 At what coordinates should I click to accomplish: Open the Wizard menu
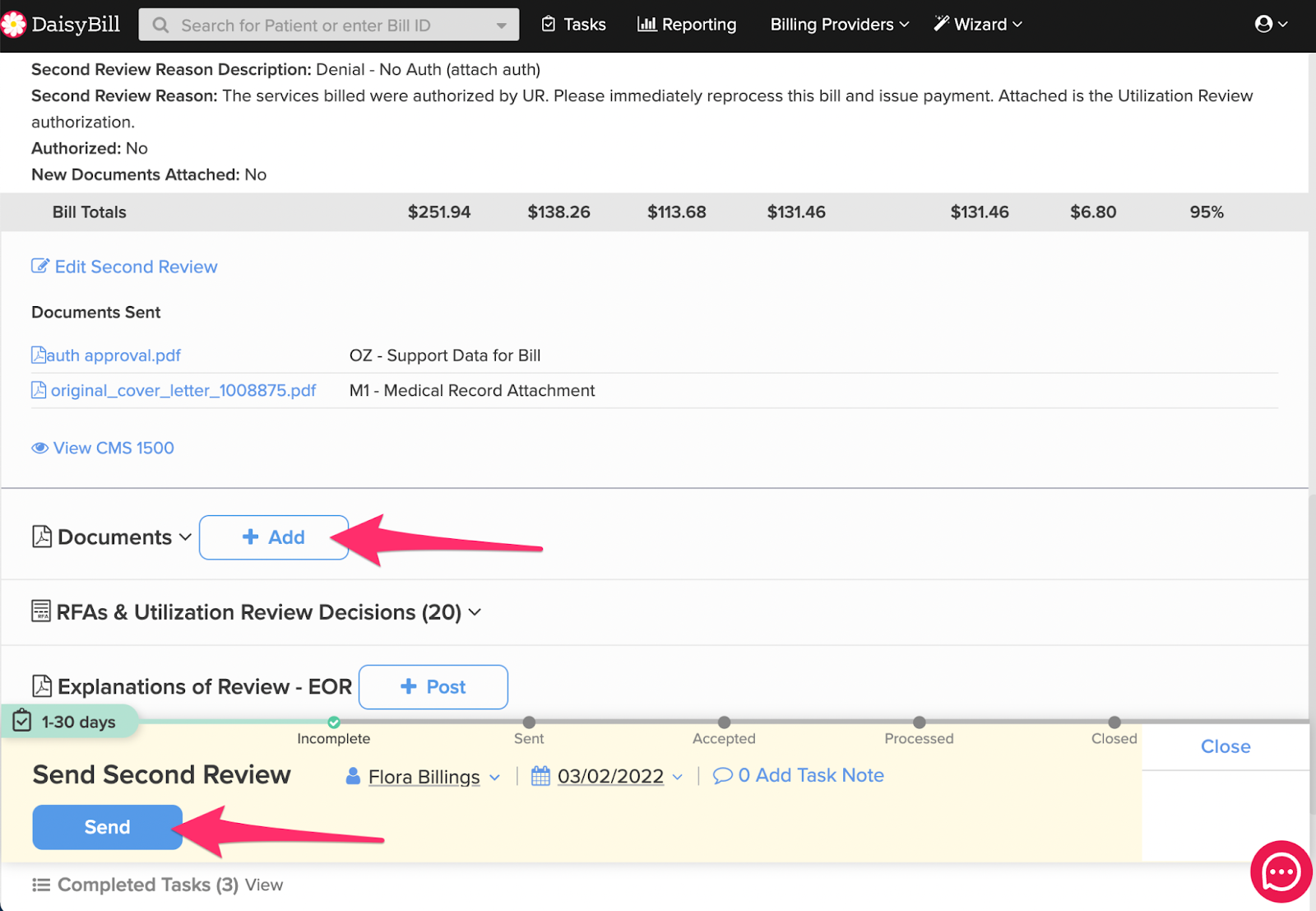tap(978, 25)
